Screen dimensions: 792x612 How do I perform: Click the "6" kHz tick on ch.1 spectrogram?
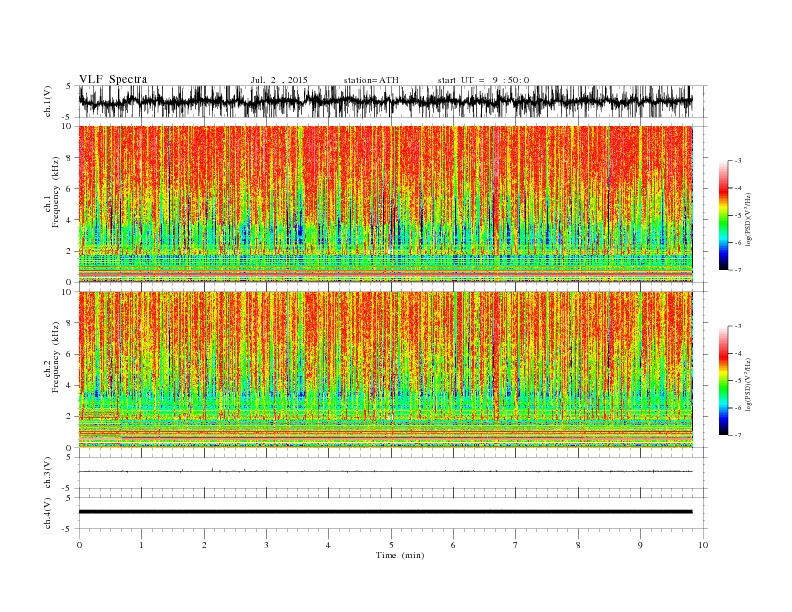tap(69, 189)
